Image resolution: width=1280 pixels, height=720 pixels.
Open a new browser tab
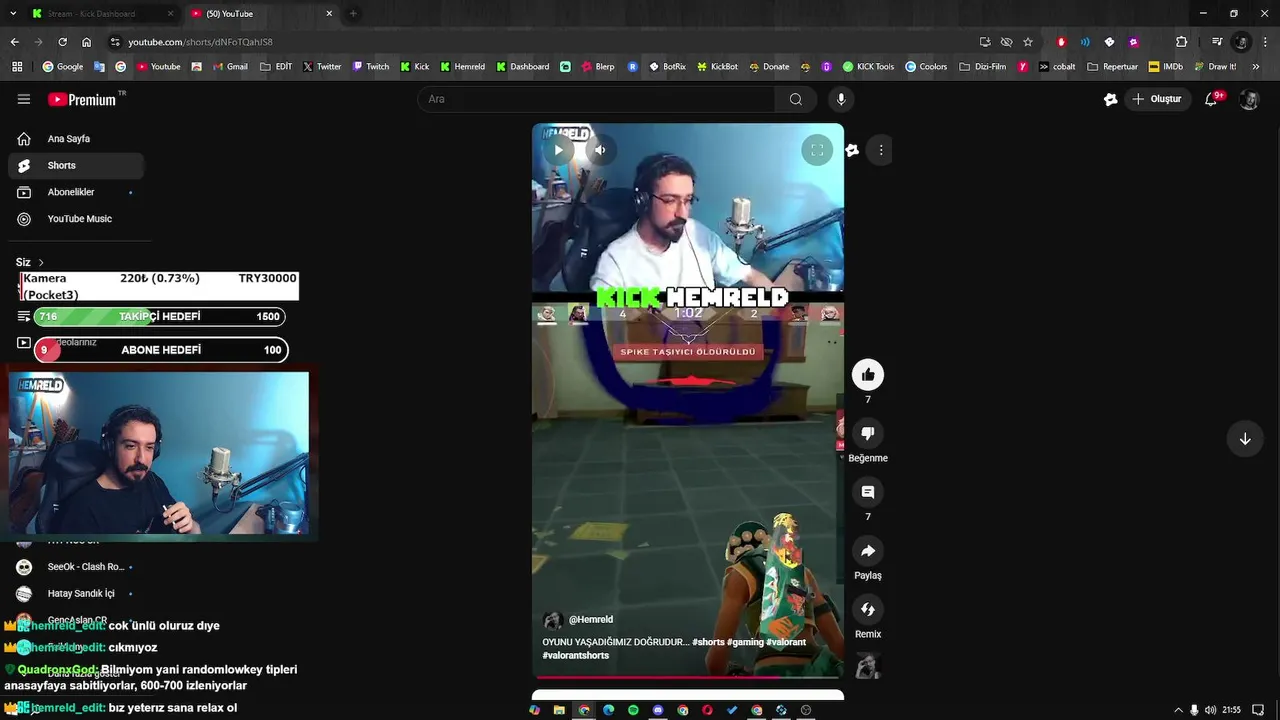point(353,14)
